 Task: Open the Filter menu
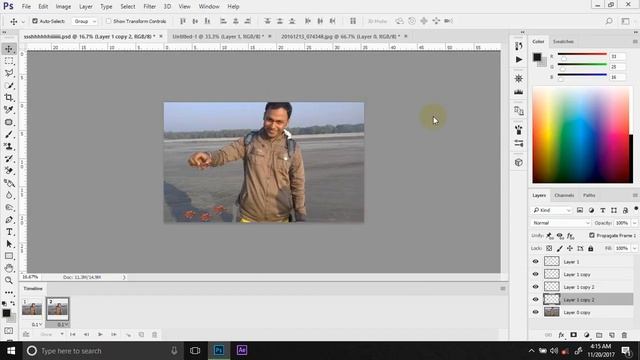(x=149, y=7)
